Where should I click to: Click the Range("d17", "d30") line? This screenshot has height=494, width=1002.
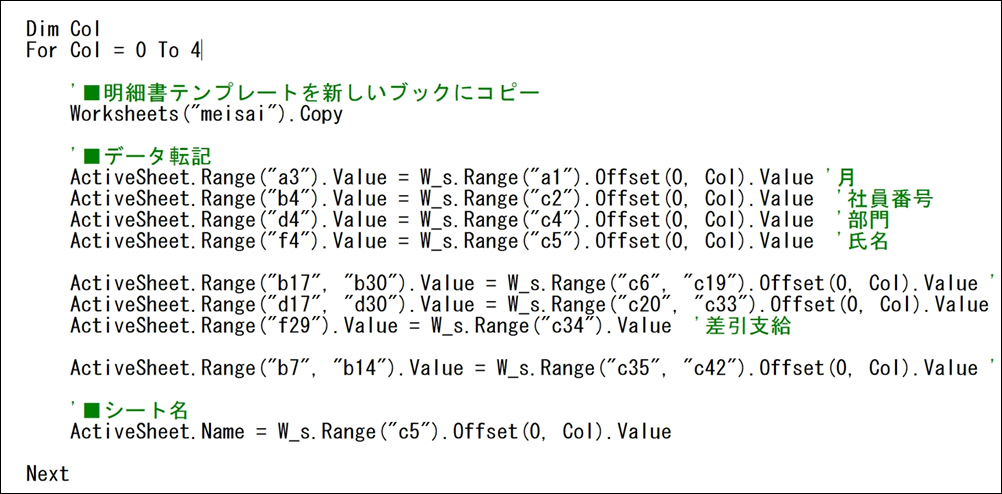(x=520, y=304)
